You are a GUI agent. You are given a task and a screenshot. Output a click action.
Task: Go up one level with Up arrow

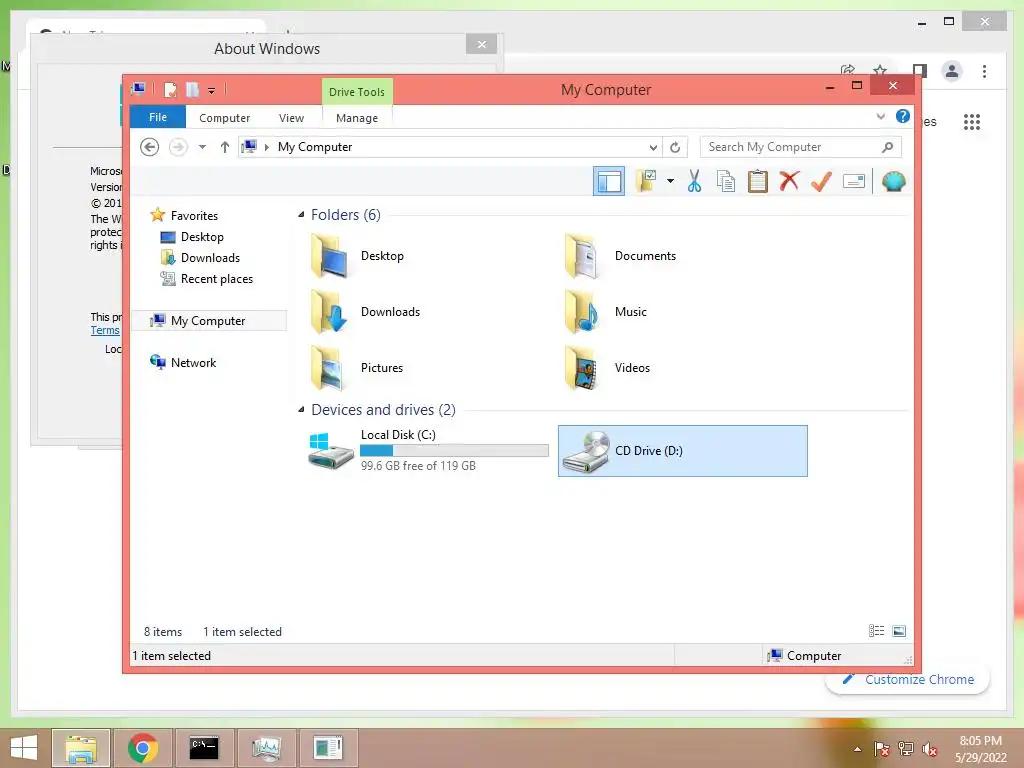tap(225, 147)
